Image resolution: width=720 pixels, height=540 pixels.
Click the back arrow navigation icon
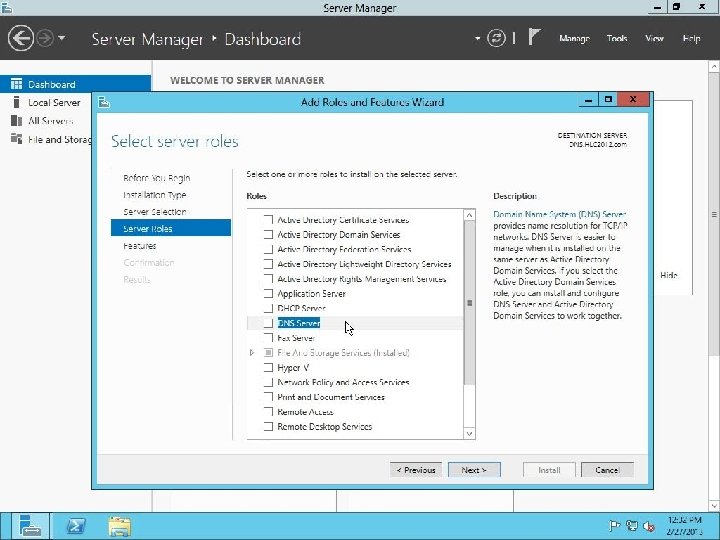pos(21,38)
